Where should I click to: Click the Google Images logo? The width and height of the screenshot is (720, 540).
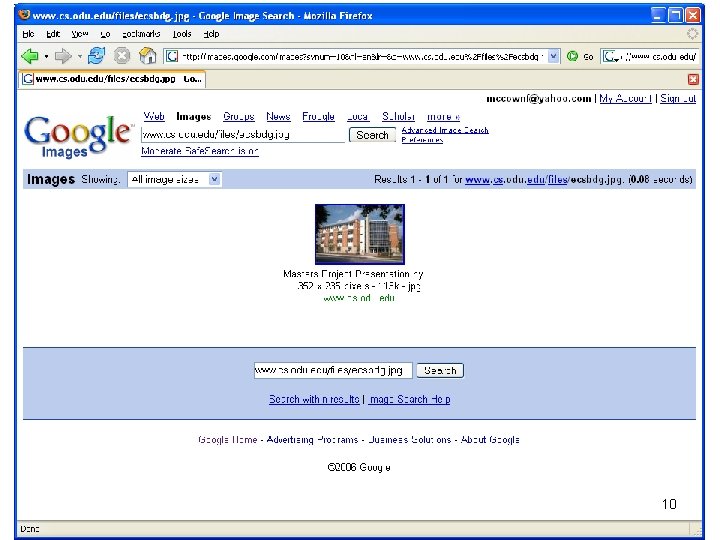[x=78, y=135]
